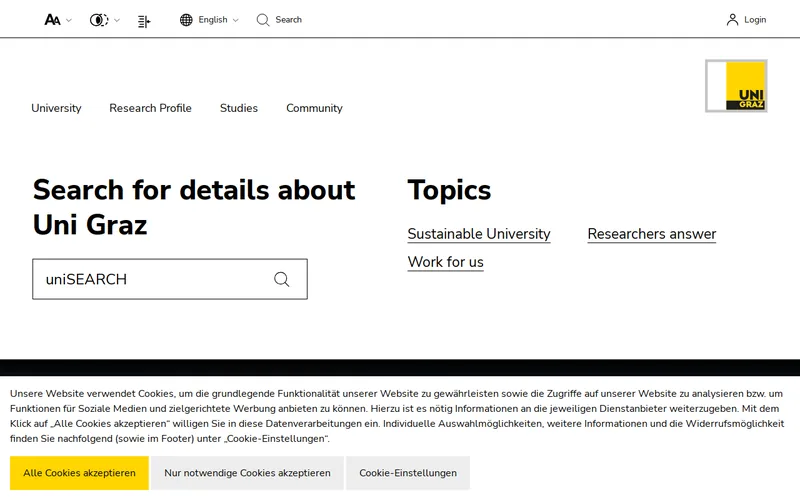The image size is (800, 500).
Task: Open the Search link in the header
Action: [288, 20]
